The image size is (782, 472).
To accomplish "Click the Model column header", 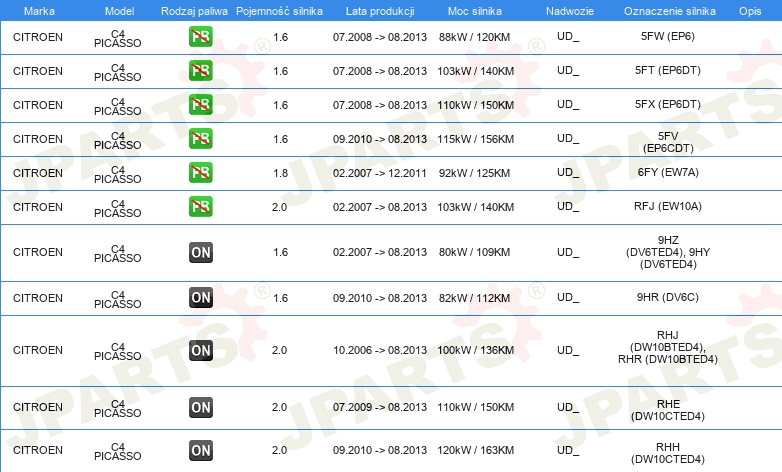I will [120, 11].
